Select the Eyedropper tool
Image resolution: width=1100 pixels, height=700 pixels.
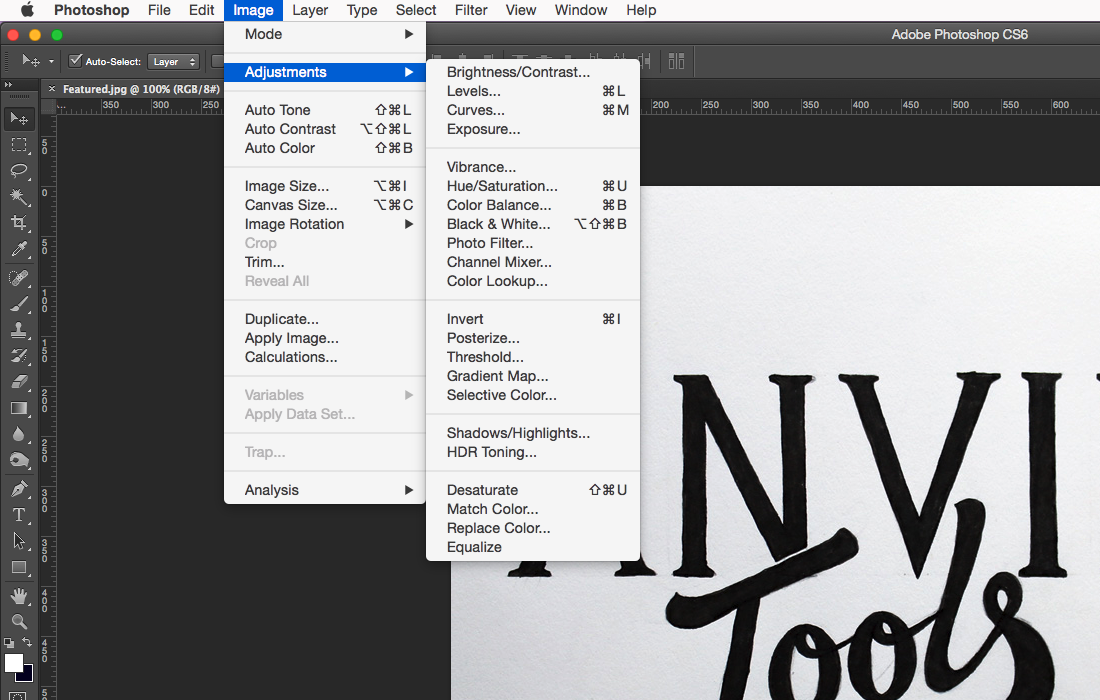[x=19, y=250]
